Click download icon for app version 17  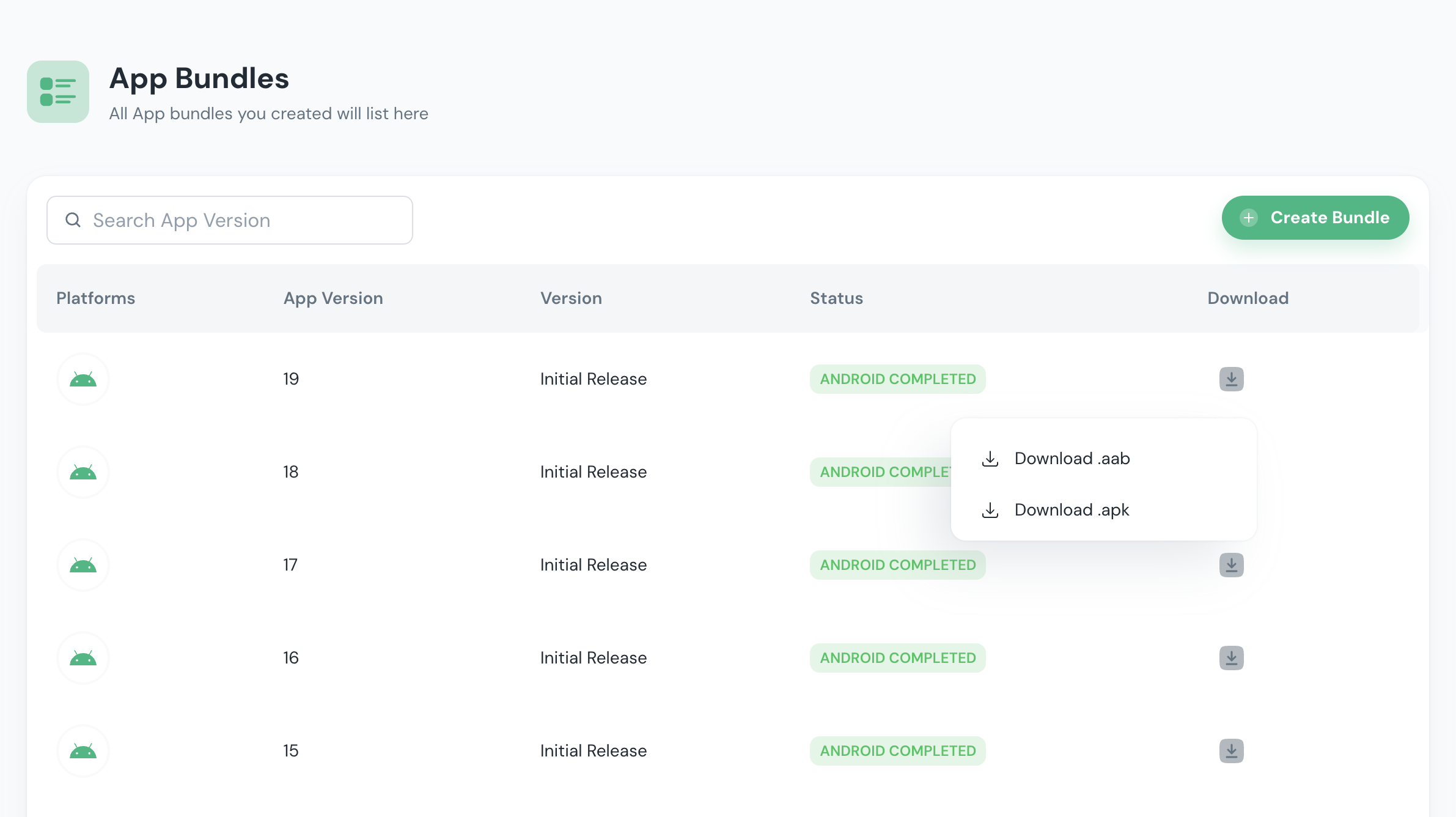1231,565
